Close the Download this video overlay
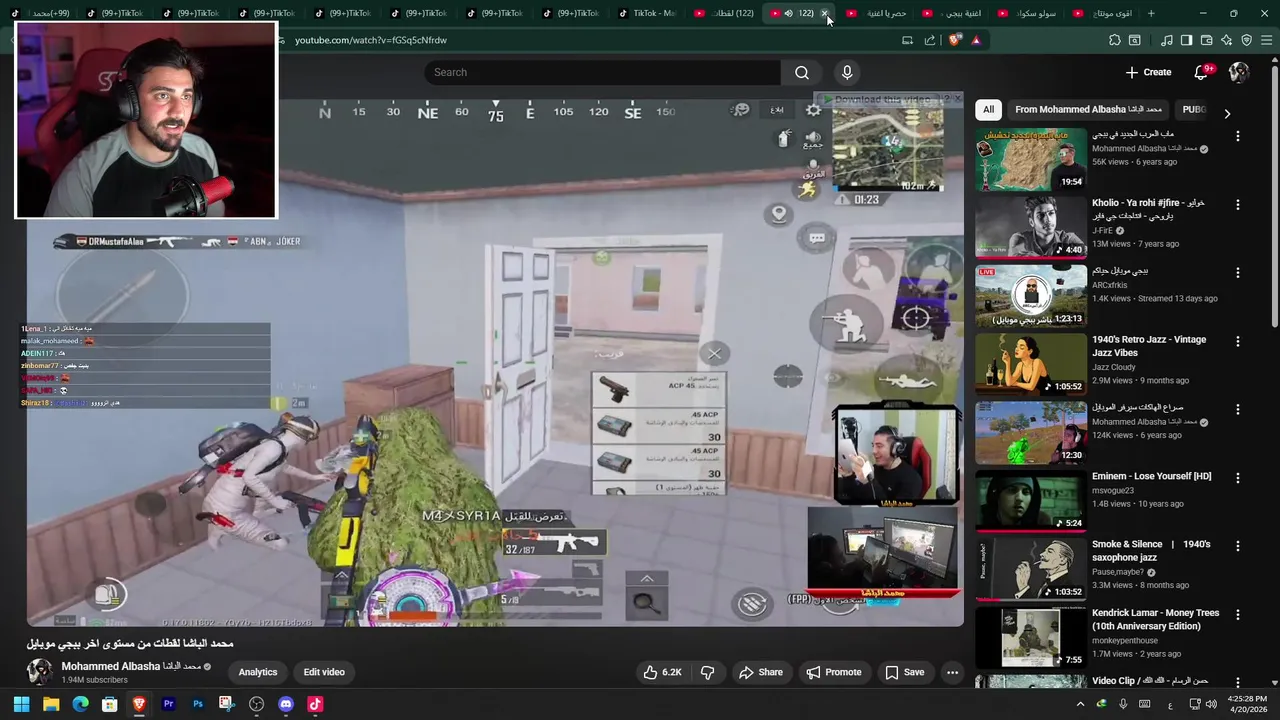Image resolution: width=1280 pixels, height=720 pixels. (x=957, y=98)
